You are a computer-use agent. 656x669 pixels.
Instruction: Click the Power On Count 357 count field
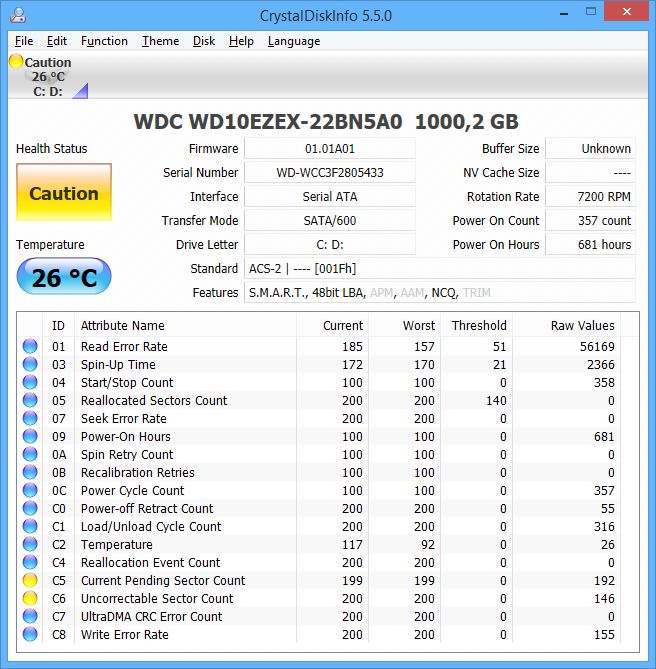tap(590, 221)
